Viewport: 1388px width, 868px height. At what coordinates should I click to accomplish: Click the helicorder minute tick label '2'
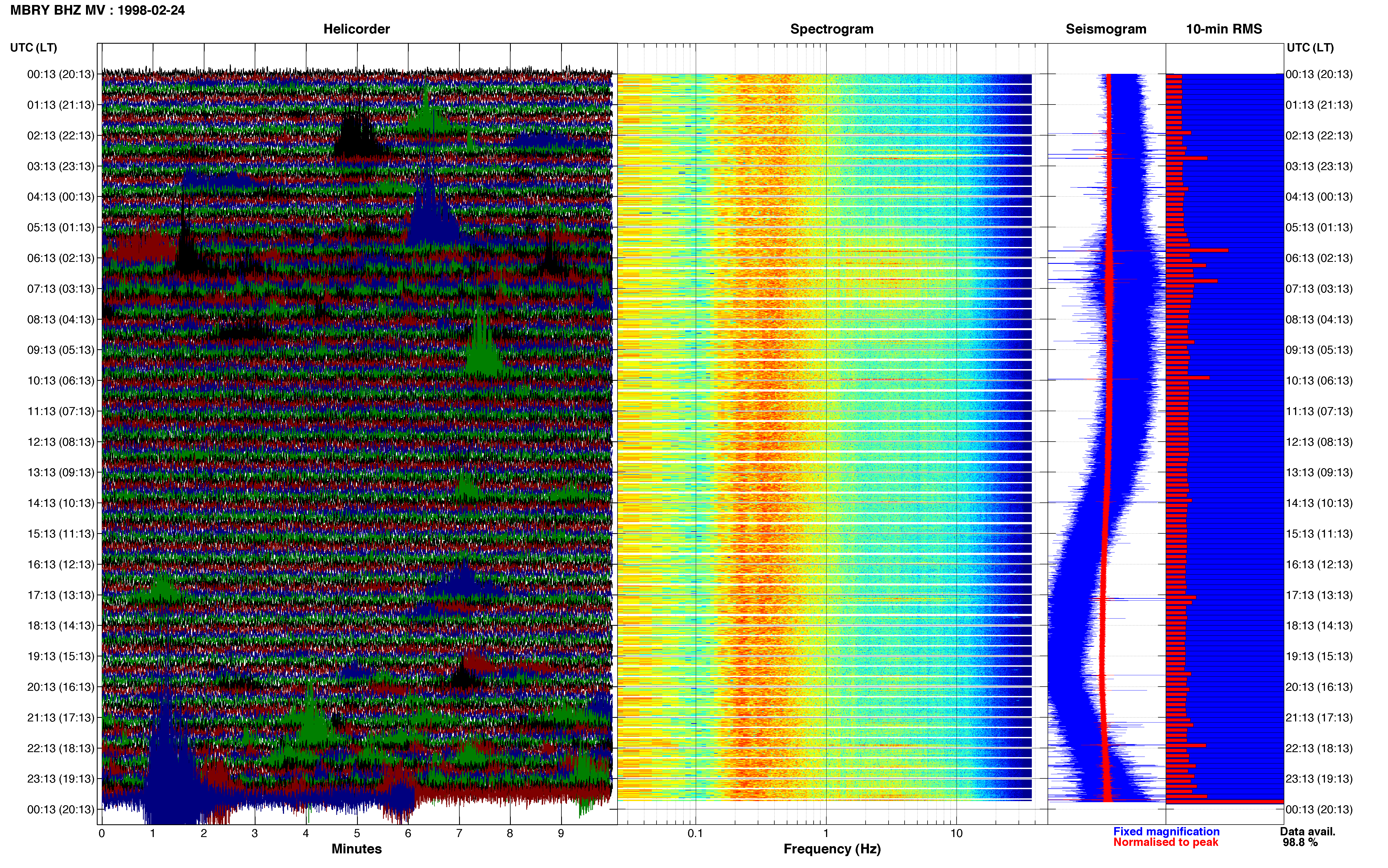click(204, 833)
